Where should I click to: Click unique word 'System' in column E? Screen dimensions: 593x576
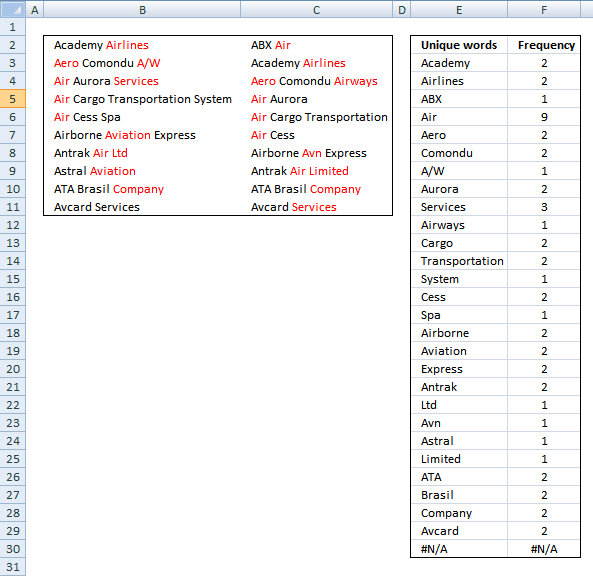tap(459, 279)
